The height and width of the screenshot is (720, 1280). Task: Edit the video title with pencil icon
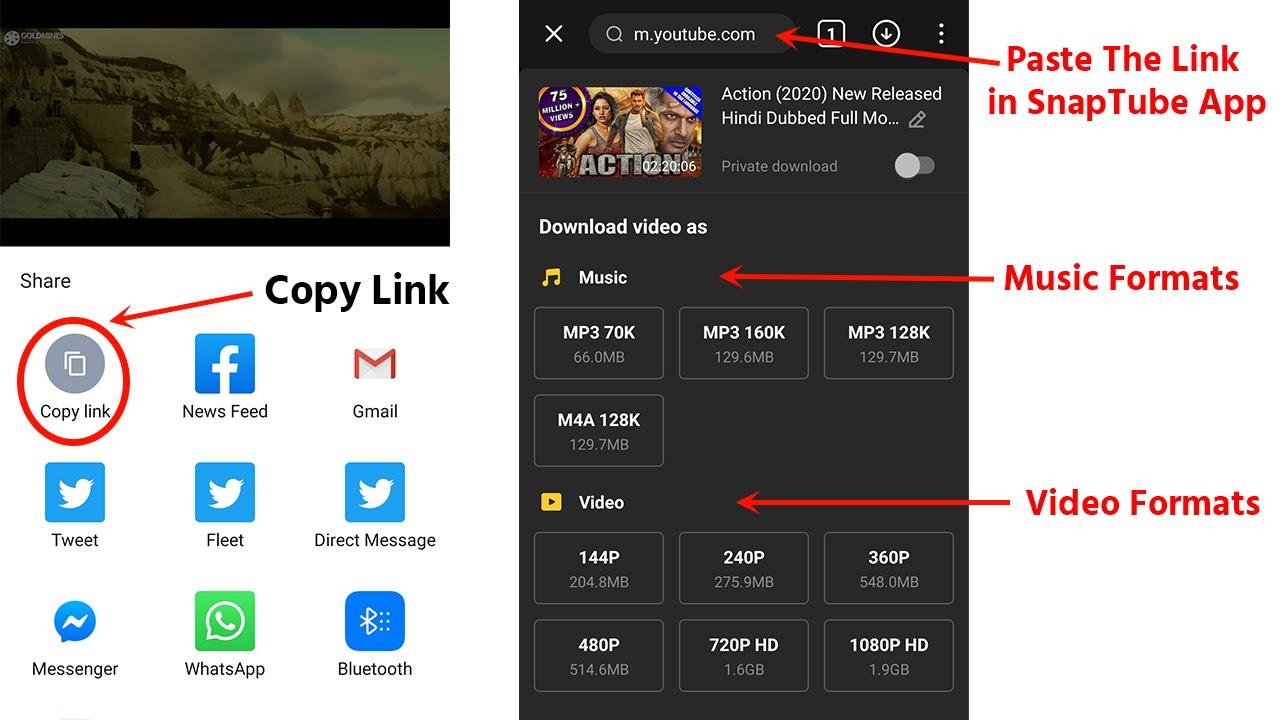917,120
